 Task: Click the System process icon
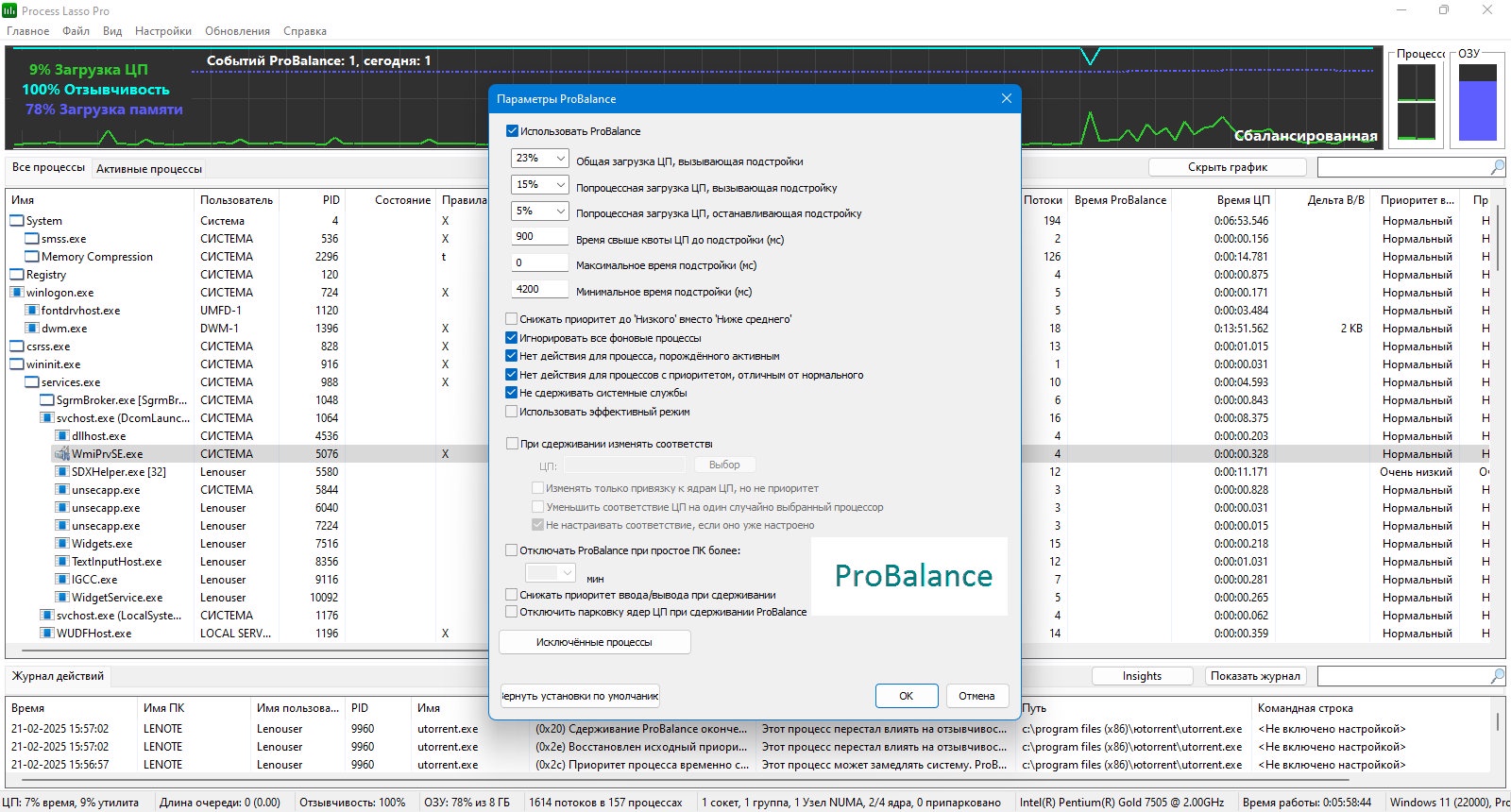tap(17, 221)
